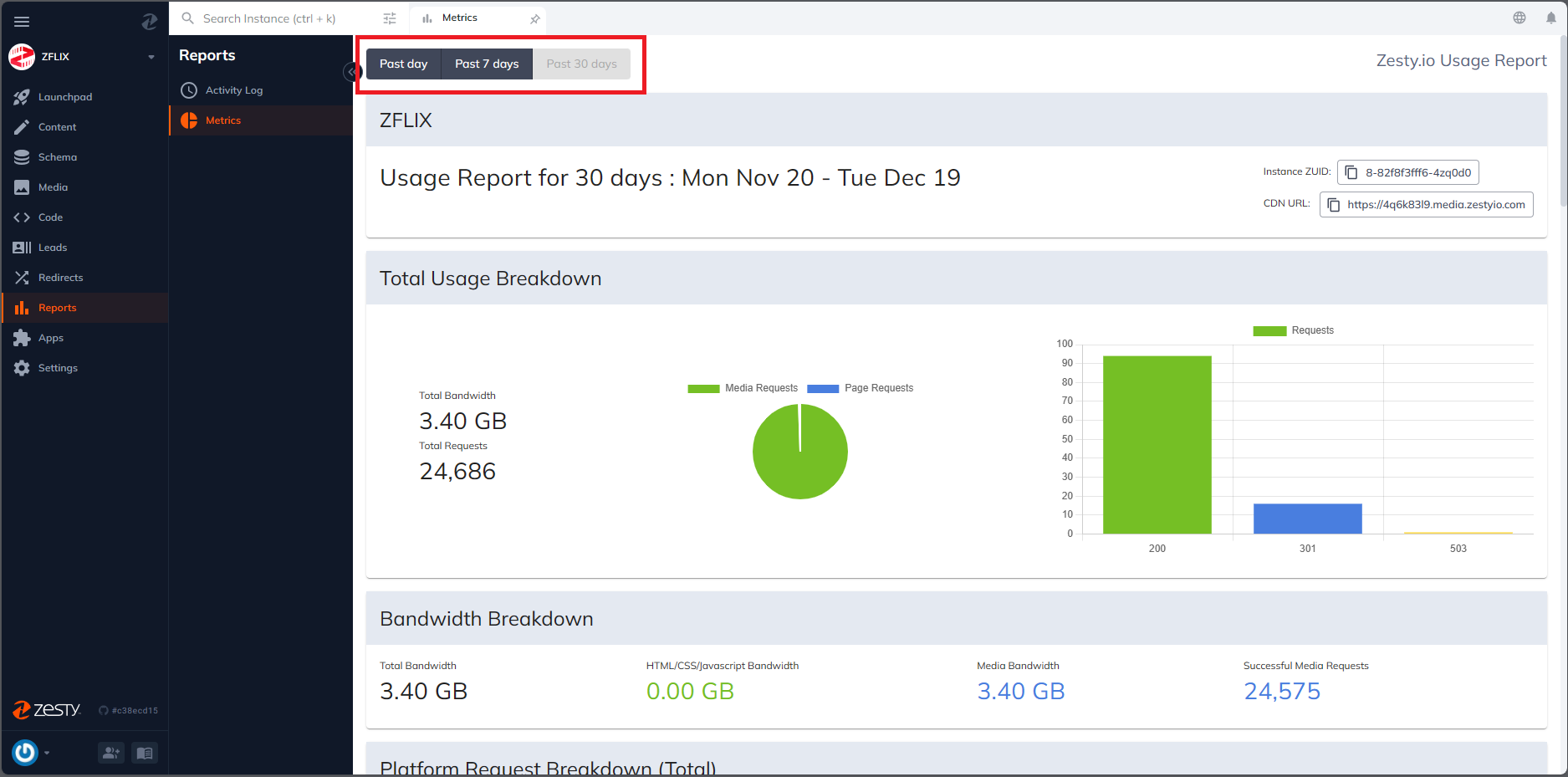Screen dimensions: 1568x777
Task: Collapse the Reports side panel
Action: 351,72
